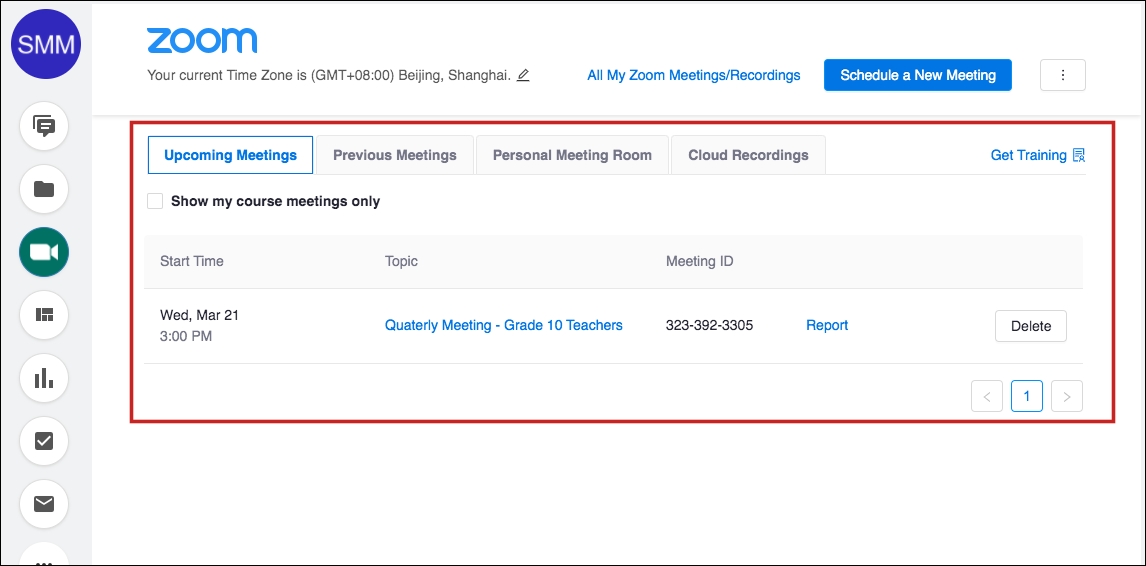Enable Show my course meetings only
Viewport: 1146px width, 566px height.
[x=155, y=201]
